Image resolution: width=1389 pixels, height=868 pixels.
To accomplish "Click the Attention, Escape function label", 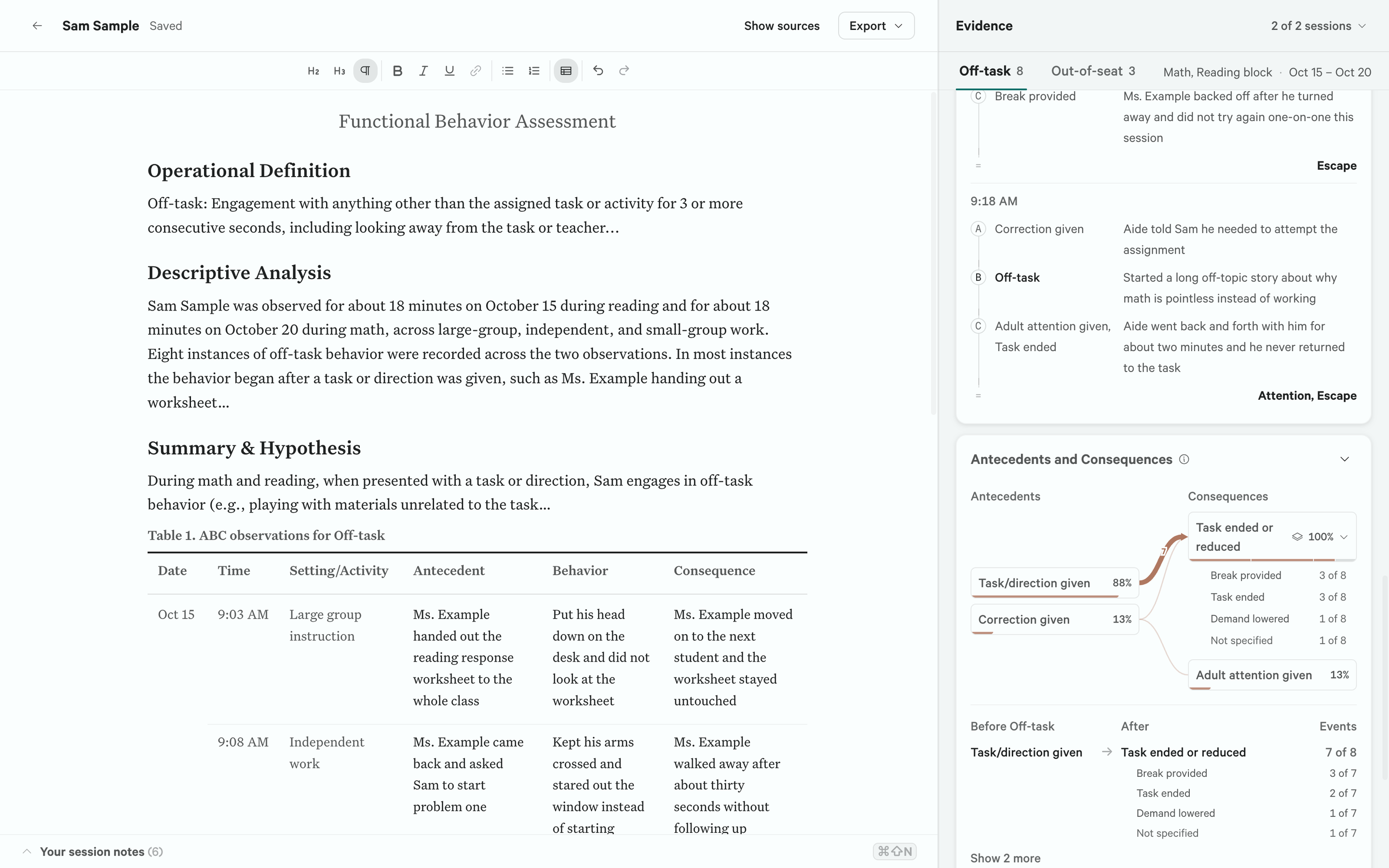I will (x=1307, y=395).
